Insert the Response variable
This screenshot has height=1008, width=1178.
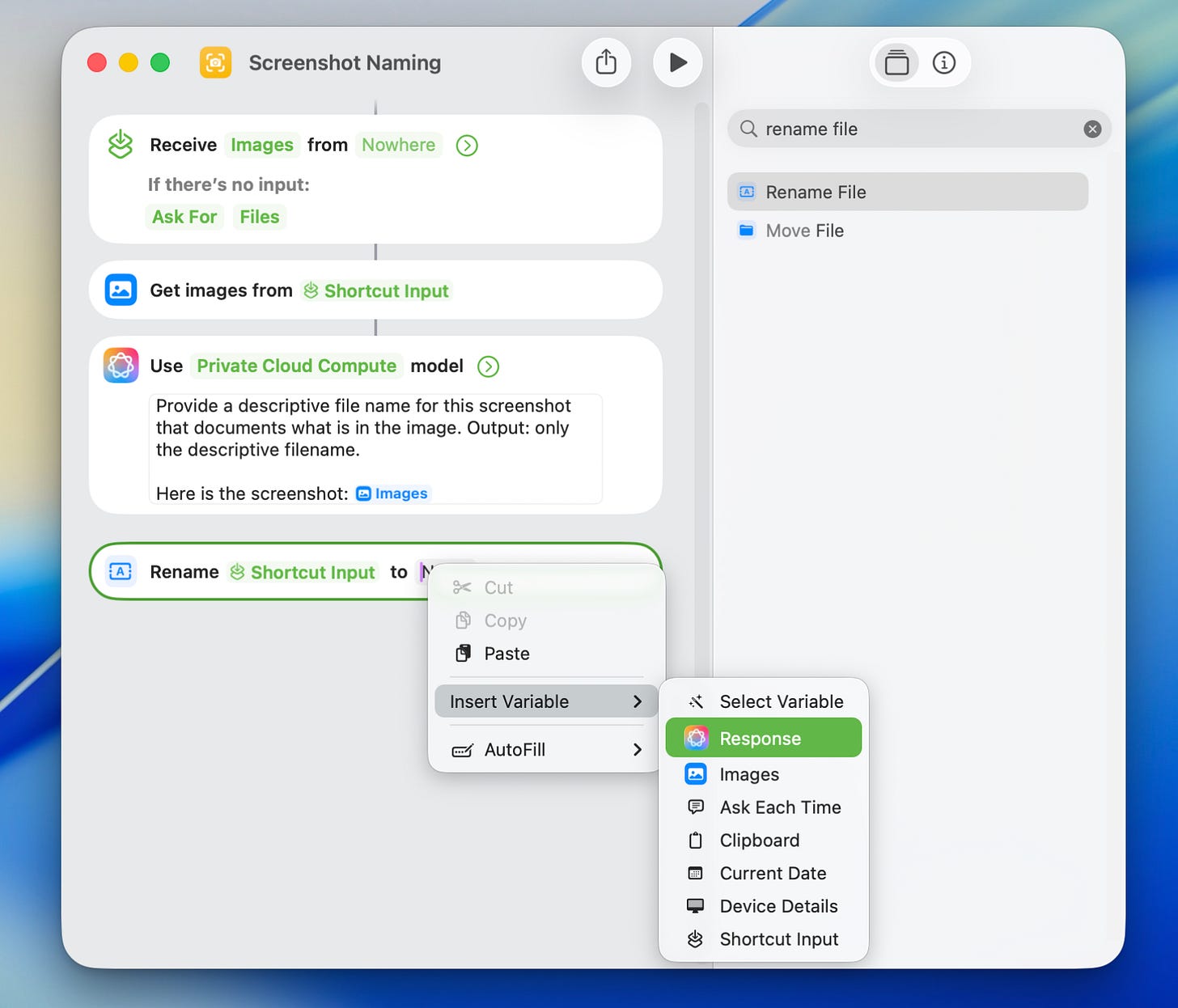(764, 738)
